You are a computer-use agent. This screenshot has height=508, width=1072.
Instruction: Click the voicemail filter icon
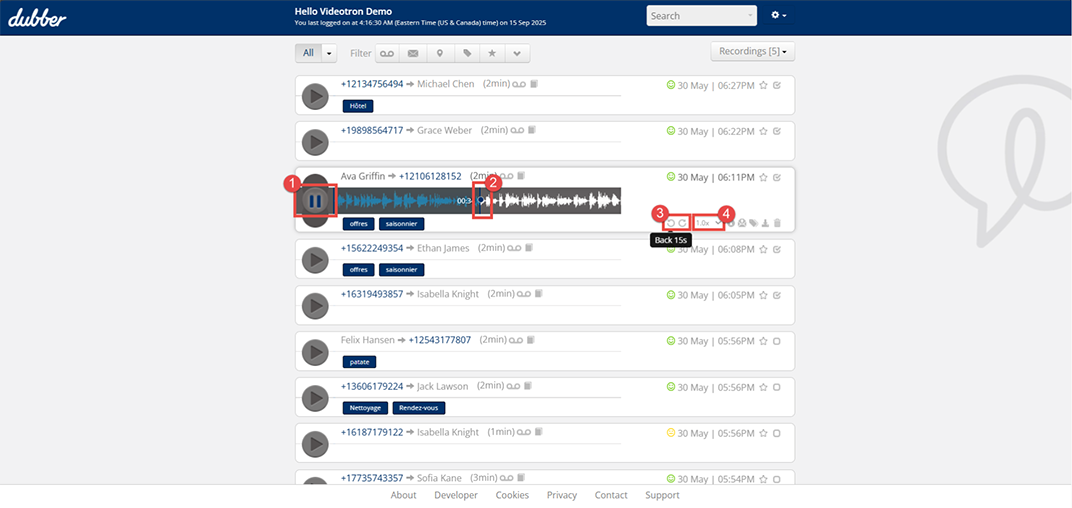(x=387, y=53)
